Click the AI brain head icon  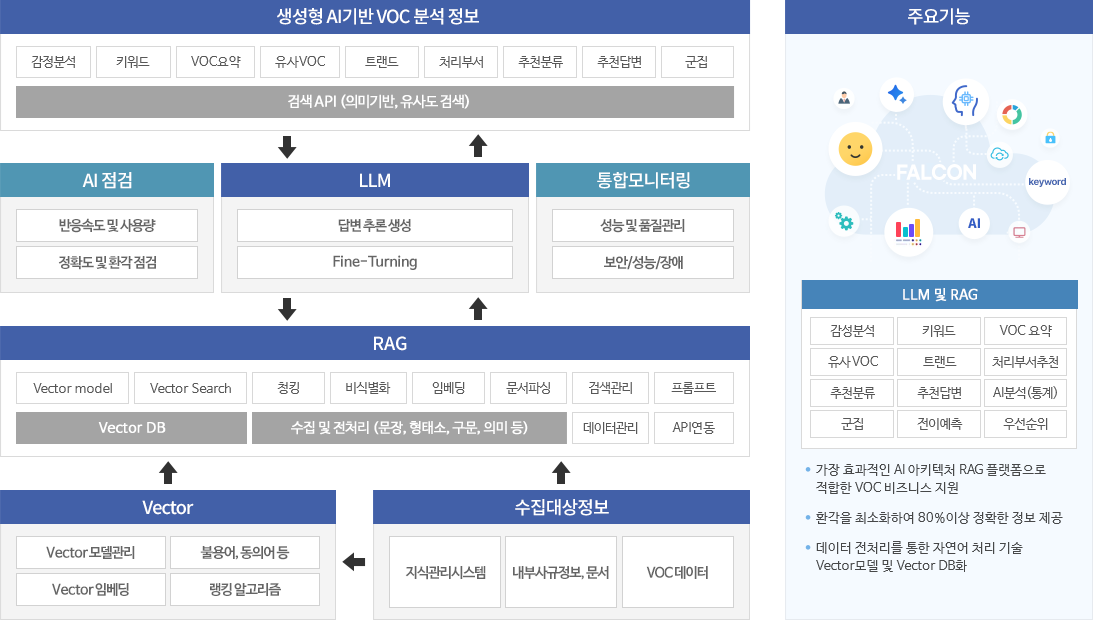965,102
